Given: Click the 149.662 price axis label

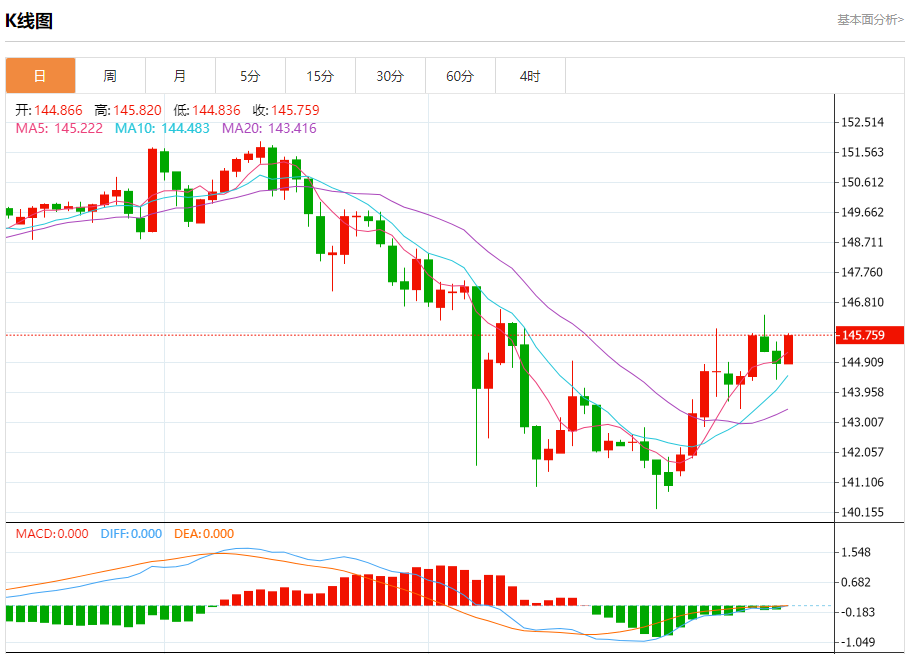Looking at the screenshot, I should coord(863,212).
